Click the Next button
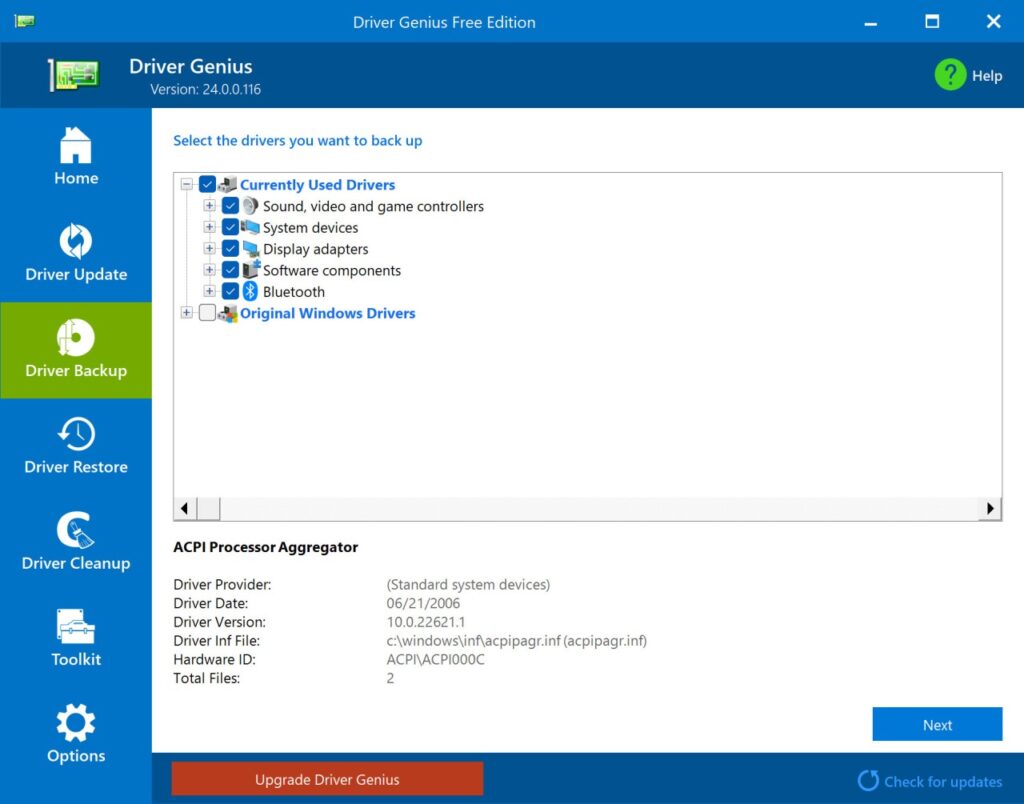The width and height of the screenshot is (1024, 804). click(937, 724)
